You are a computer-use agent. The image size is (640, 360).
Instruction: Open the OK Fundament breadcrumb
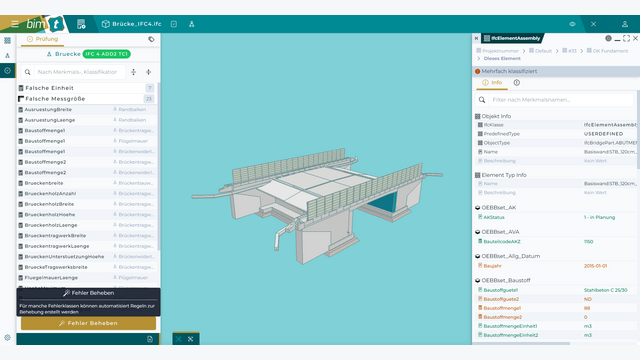(607, 51)
